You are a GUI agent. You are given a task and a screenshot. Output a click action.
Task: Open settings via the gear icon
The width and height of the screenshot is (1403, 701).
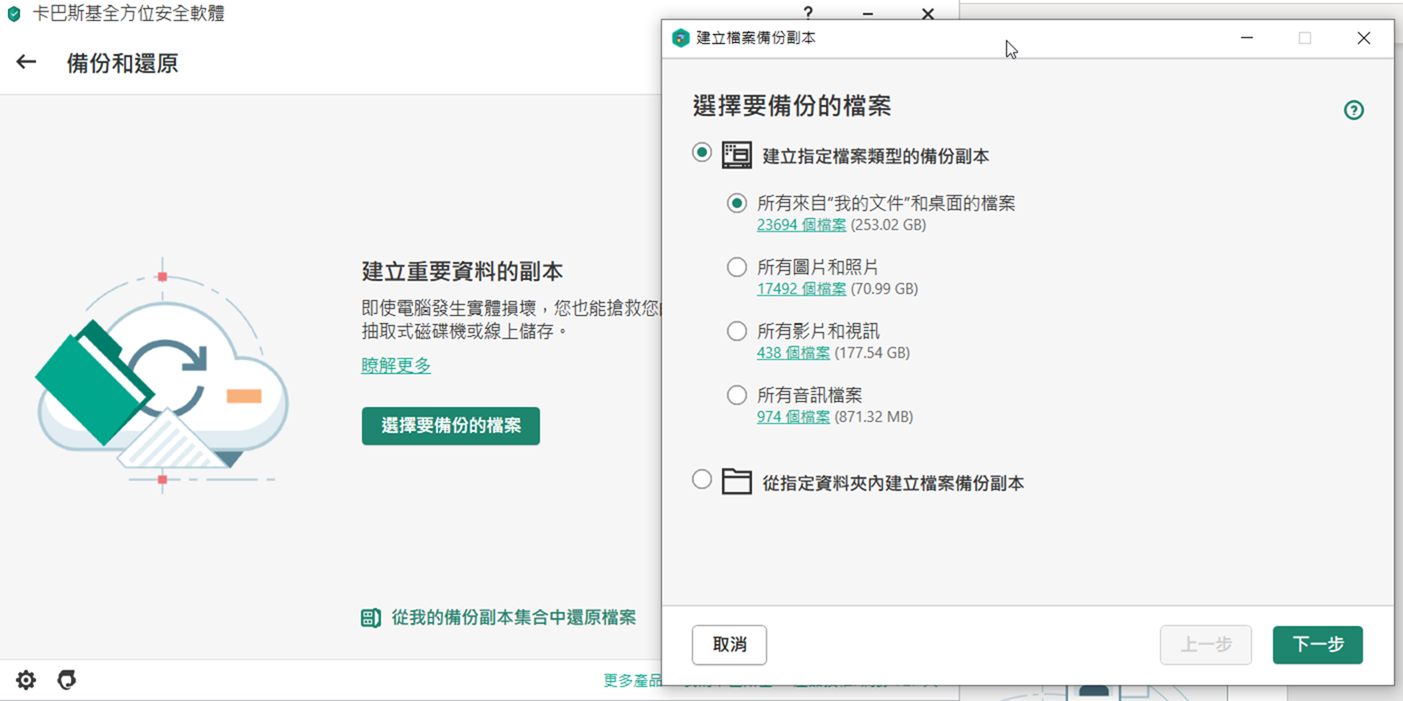point(26,680)
